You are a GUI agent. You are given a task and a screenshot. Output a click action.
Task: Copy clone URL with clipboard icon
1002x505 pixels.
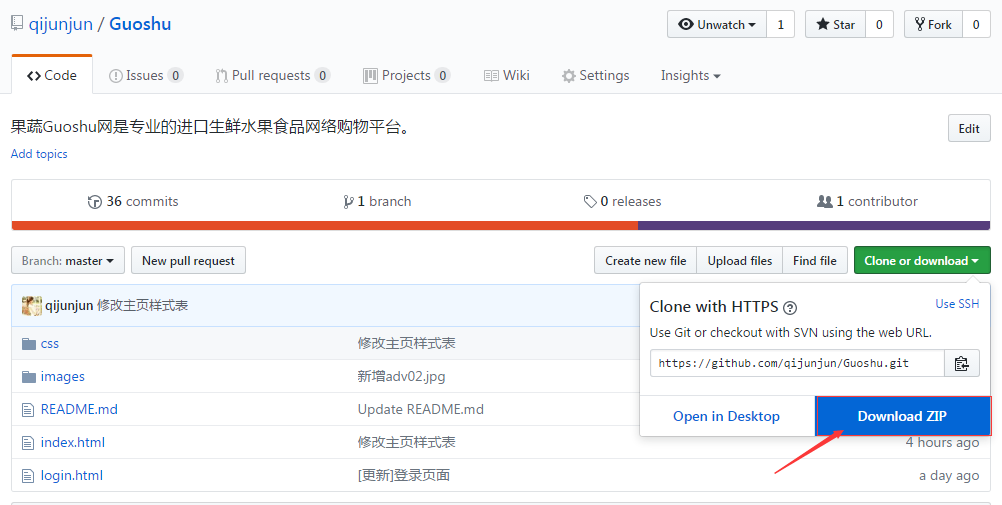(962, 363)
